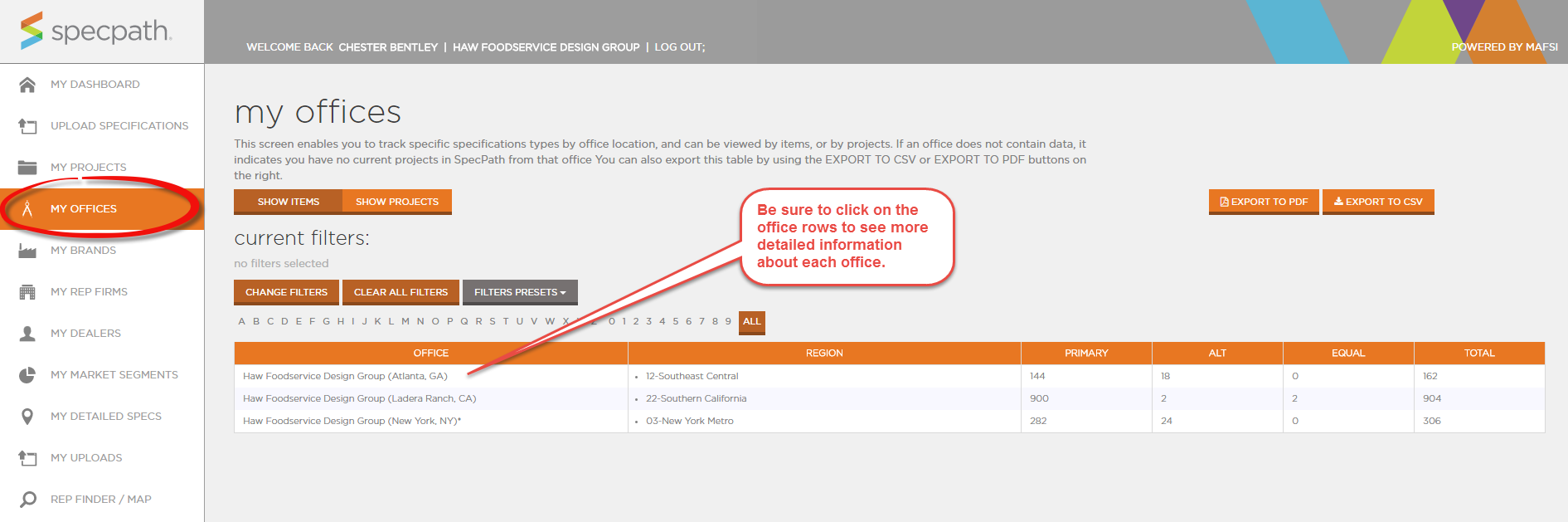This screenshot has width=1568, height=522.
Task: Switch to SHOW ITEMS view
Action: (x=289, y=202)
